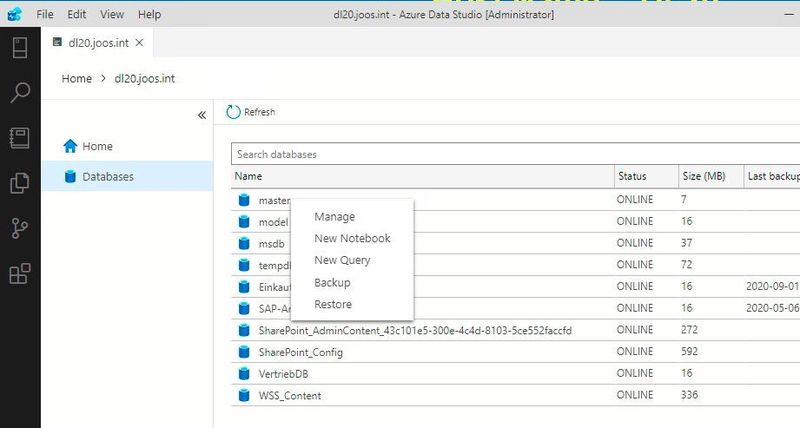The image size is (800, 428).
Task: Select the SharePoint_Config database name
Action: tap(301, 353)
